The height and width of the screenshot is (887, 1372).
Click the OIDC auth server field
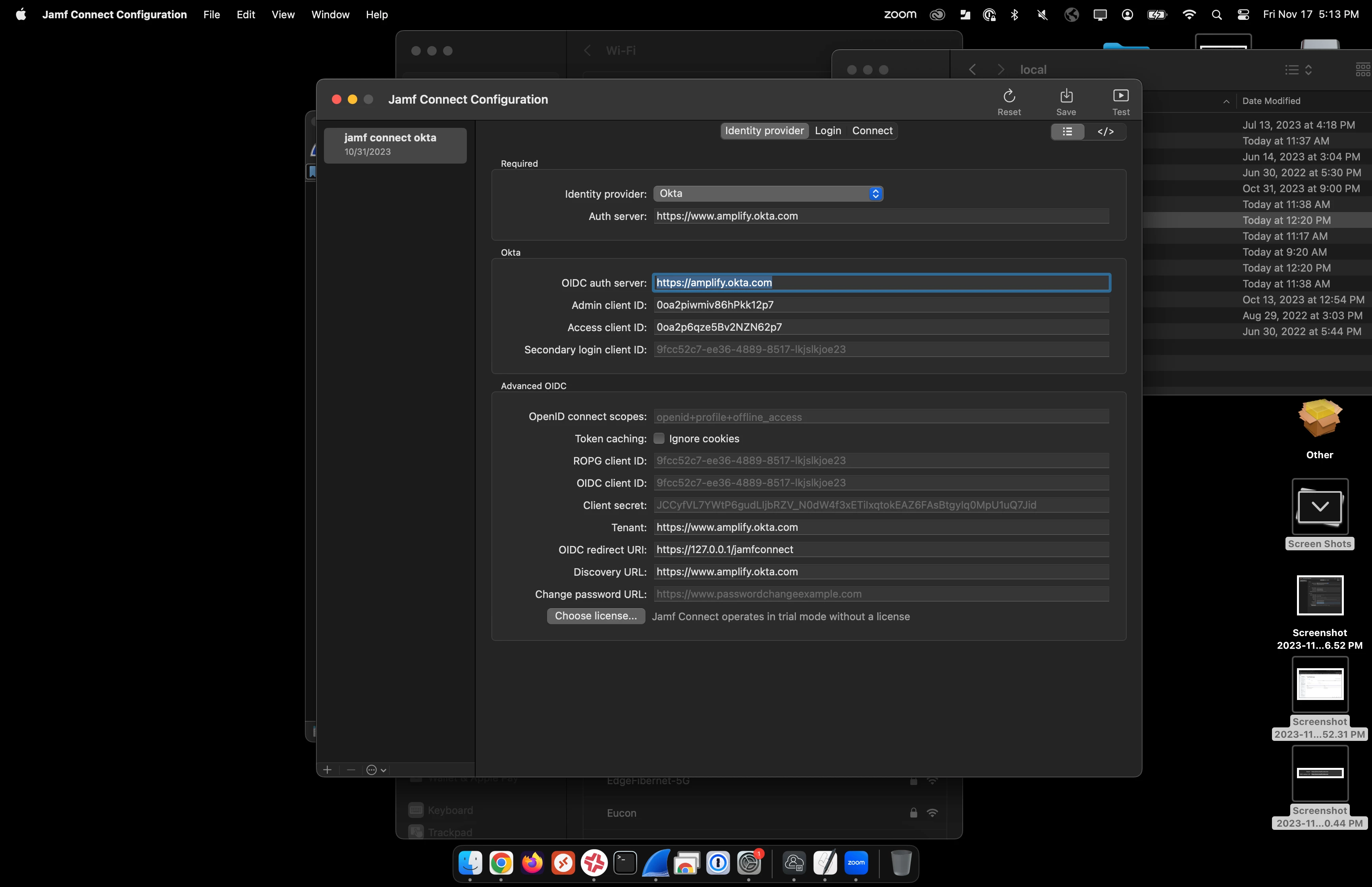coord(881,283)
